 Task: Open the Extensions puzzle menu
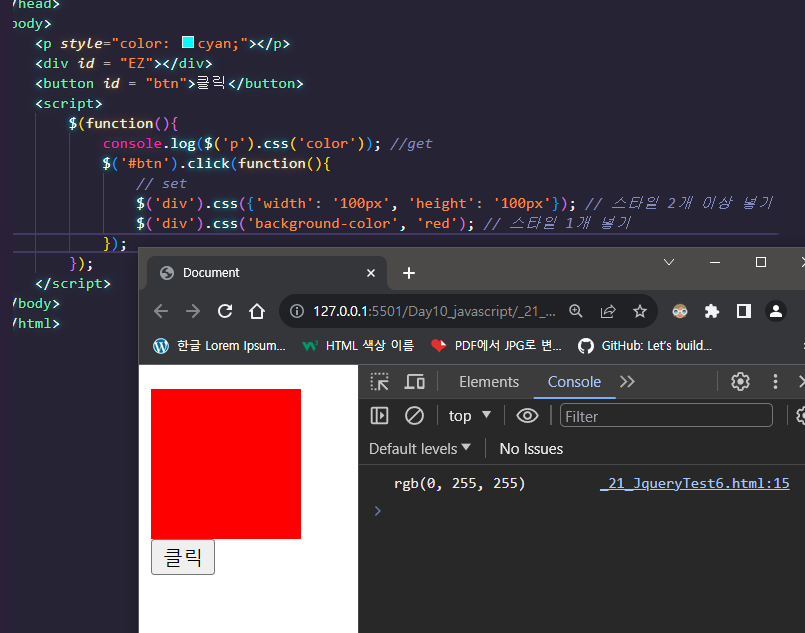coord(712,311)
